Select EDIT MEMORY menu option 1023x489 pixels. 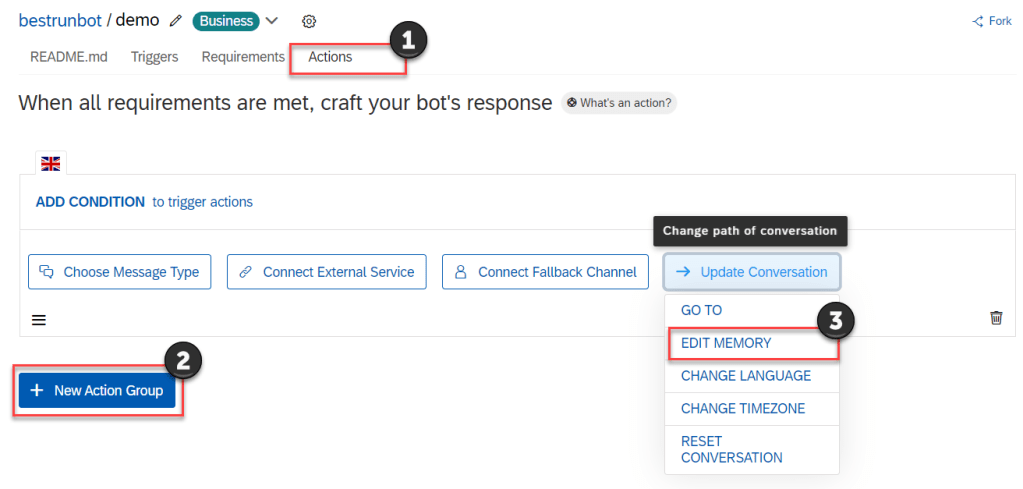[726, 343]
